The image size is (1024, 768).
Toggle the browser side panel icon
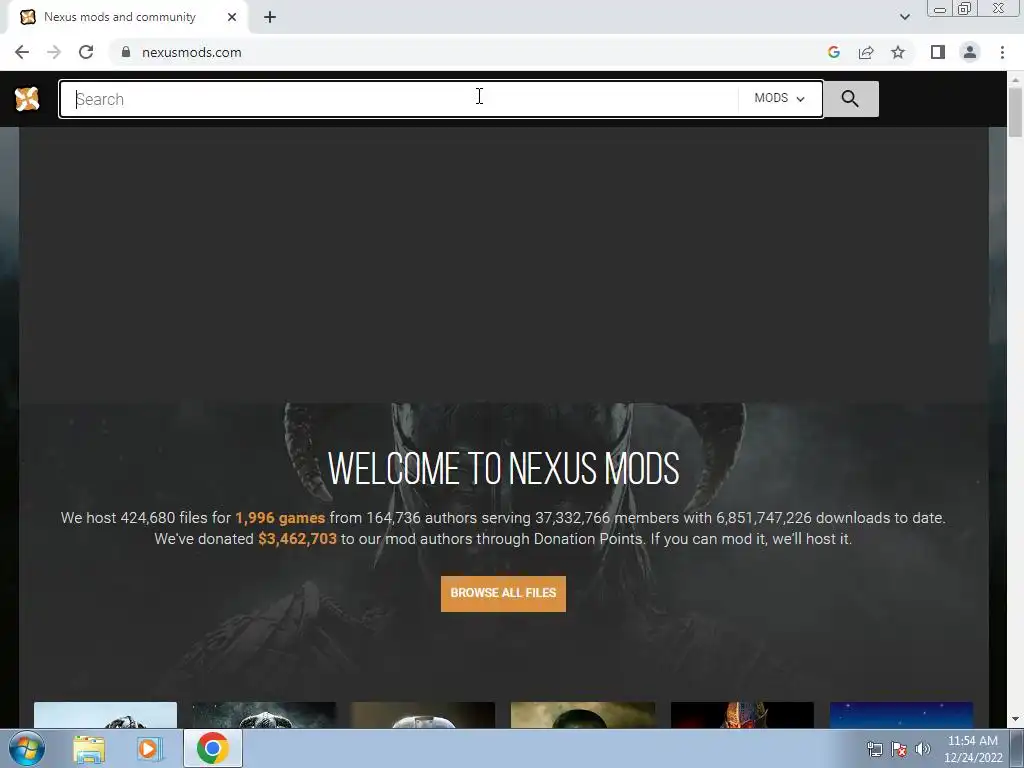coord(938,52)
